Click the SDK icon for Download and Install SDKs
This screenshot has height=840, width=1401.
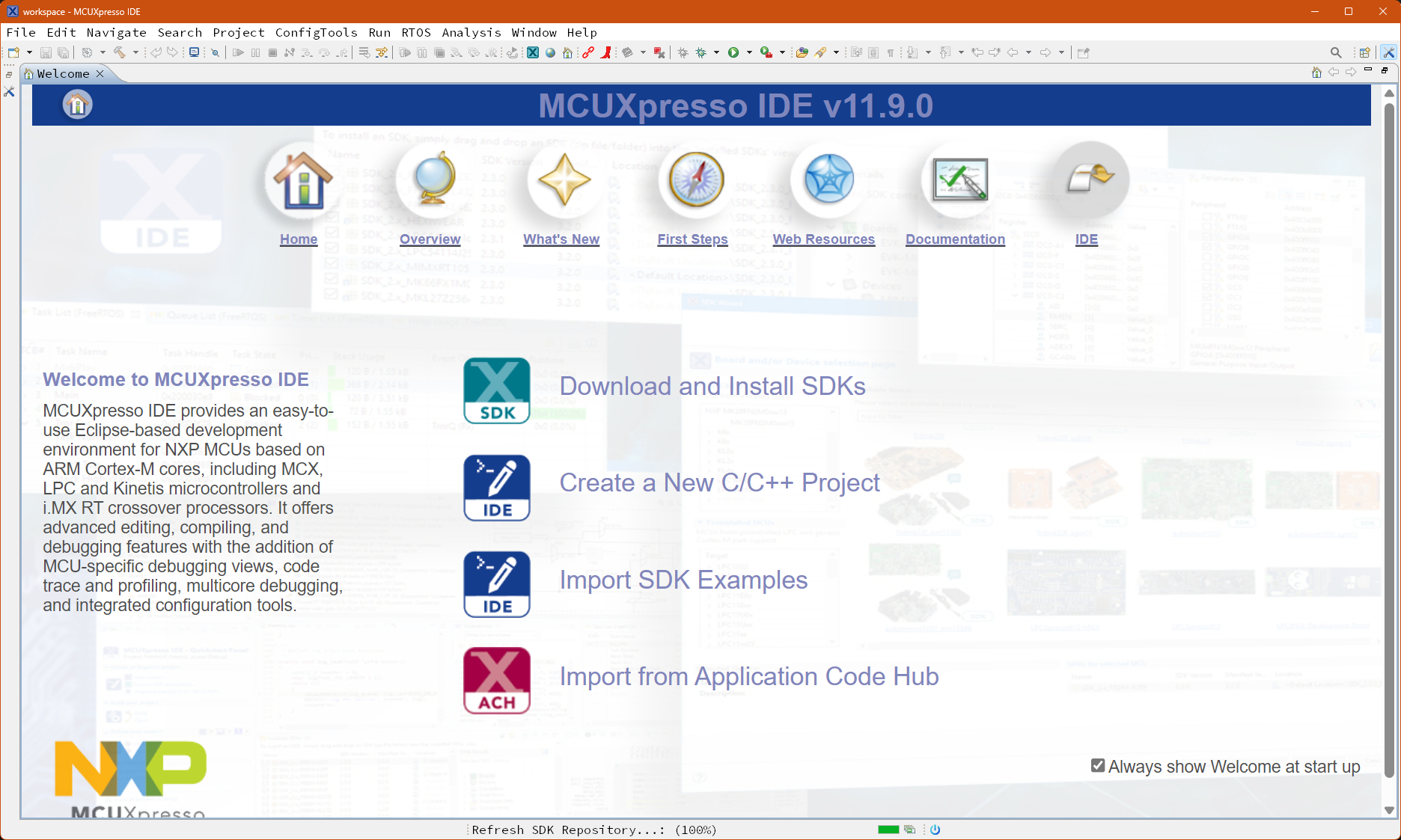(x=496, y=390)
